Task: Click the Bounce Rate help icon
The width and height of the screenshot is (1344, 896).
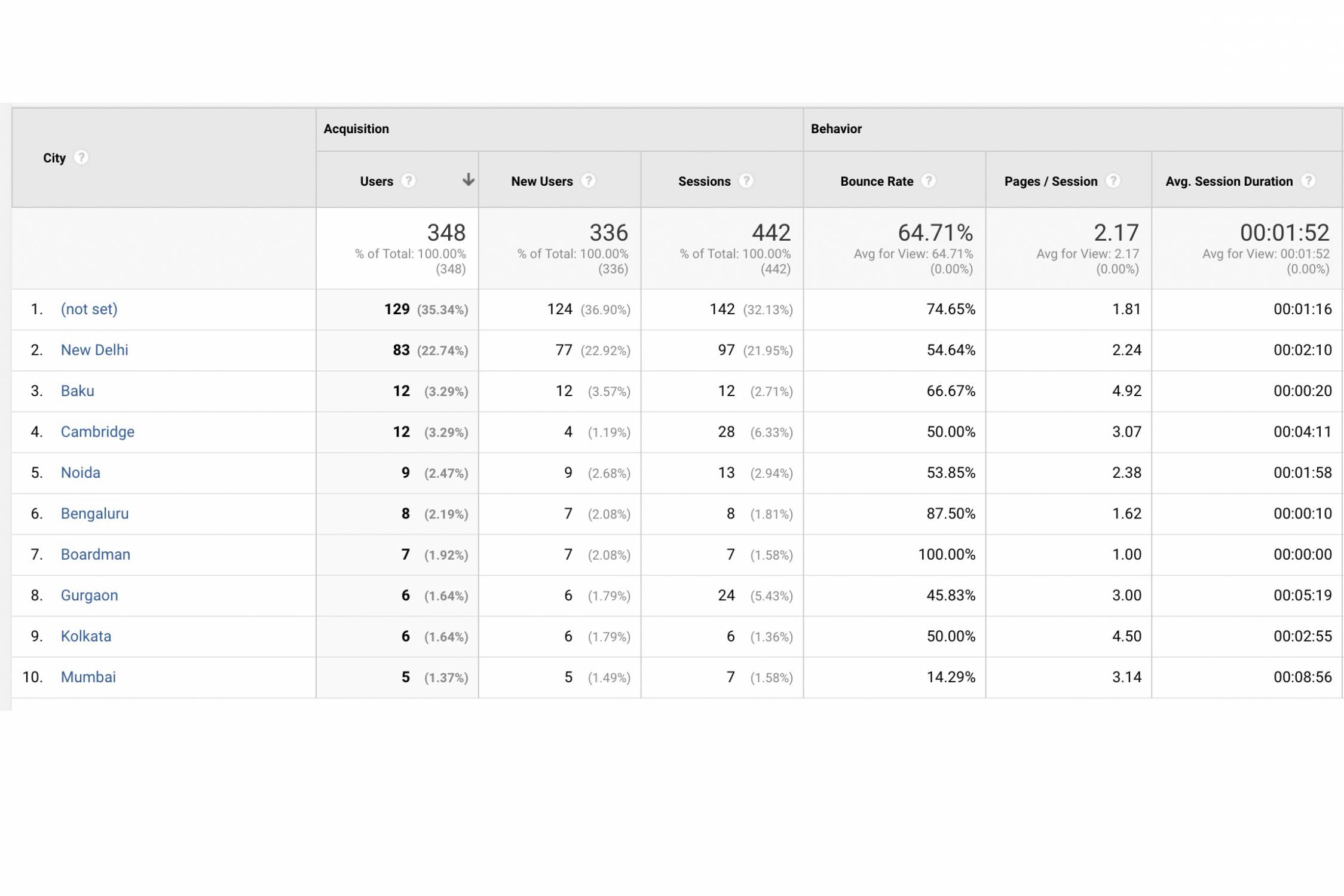Action: 928,181
